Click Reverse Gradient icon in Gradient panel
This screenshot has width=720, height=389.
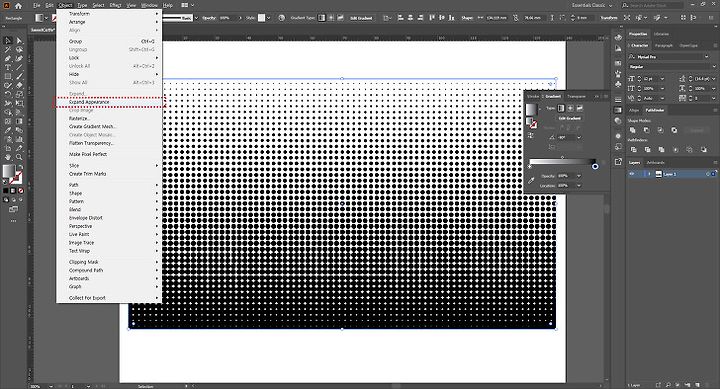pos(531,135)
